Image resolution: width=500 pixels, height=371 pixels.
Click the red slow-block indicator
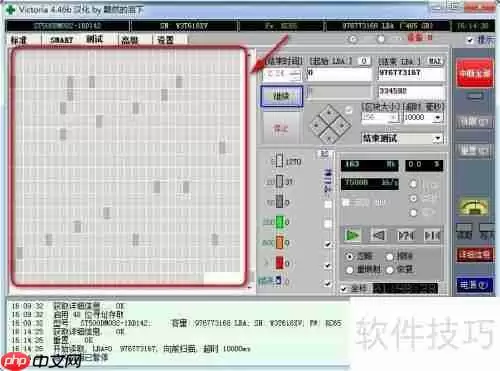pyautogui.click(x=280, y=263)
